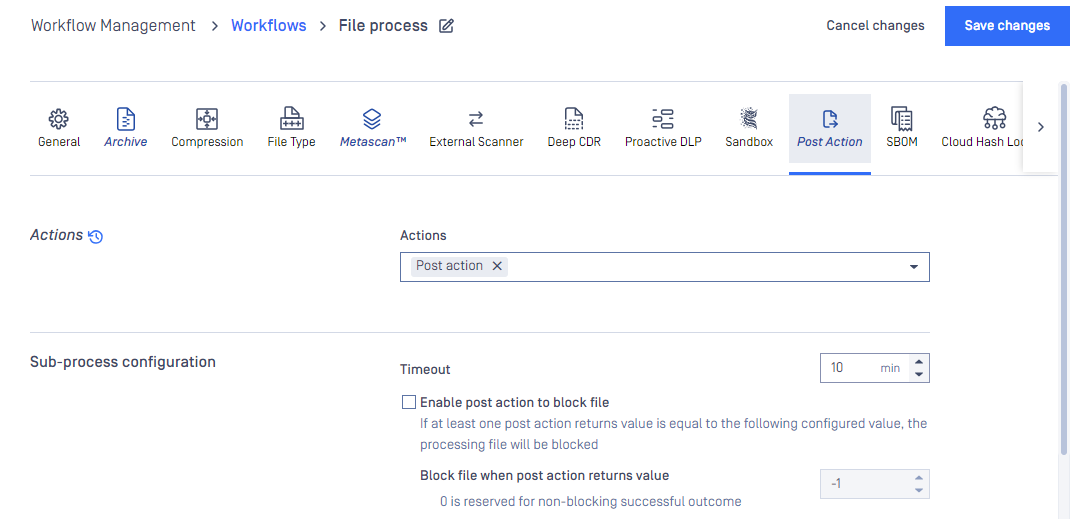Reset Actions using the history icon
The height and width of the screenshot is (519, 1083).
tap(96, 236)
